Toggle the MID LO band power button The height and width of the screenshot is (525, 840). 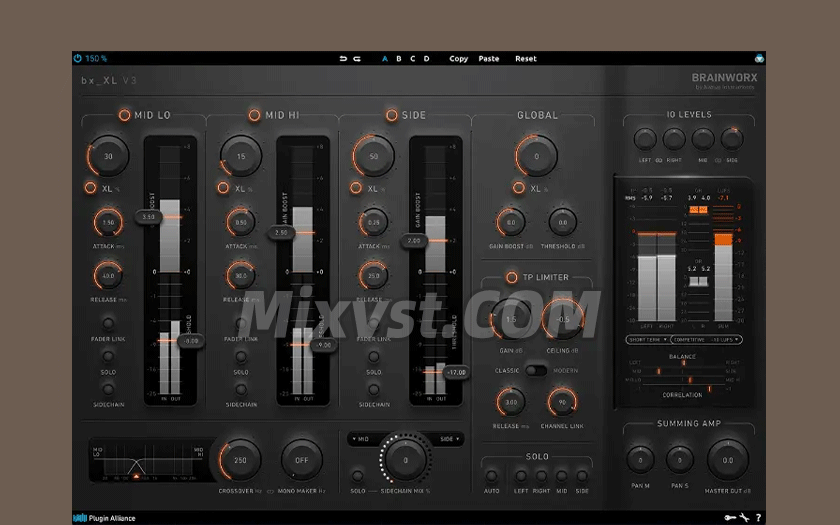coord(125,115)
